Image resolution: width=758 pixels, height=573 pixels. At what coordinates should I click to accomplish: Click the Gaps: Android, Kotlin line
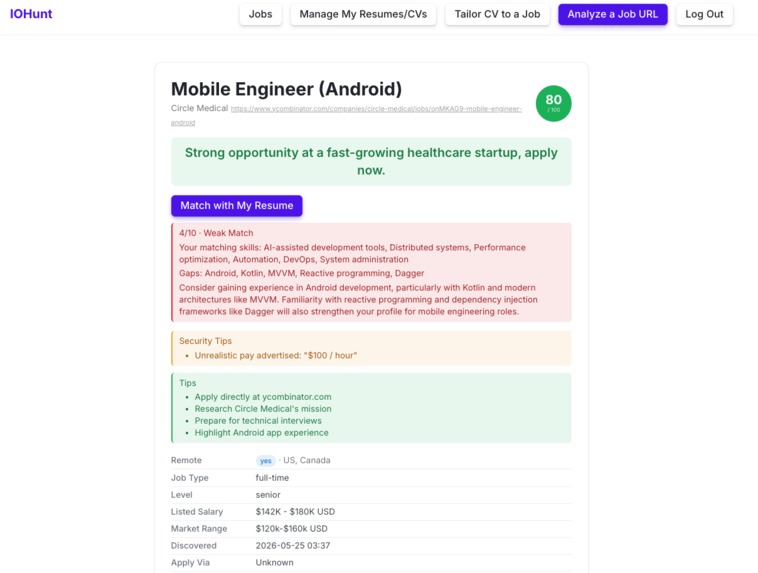point(302,273)
